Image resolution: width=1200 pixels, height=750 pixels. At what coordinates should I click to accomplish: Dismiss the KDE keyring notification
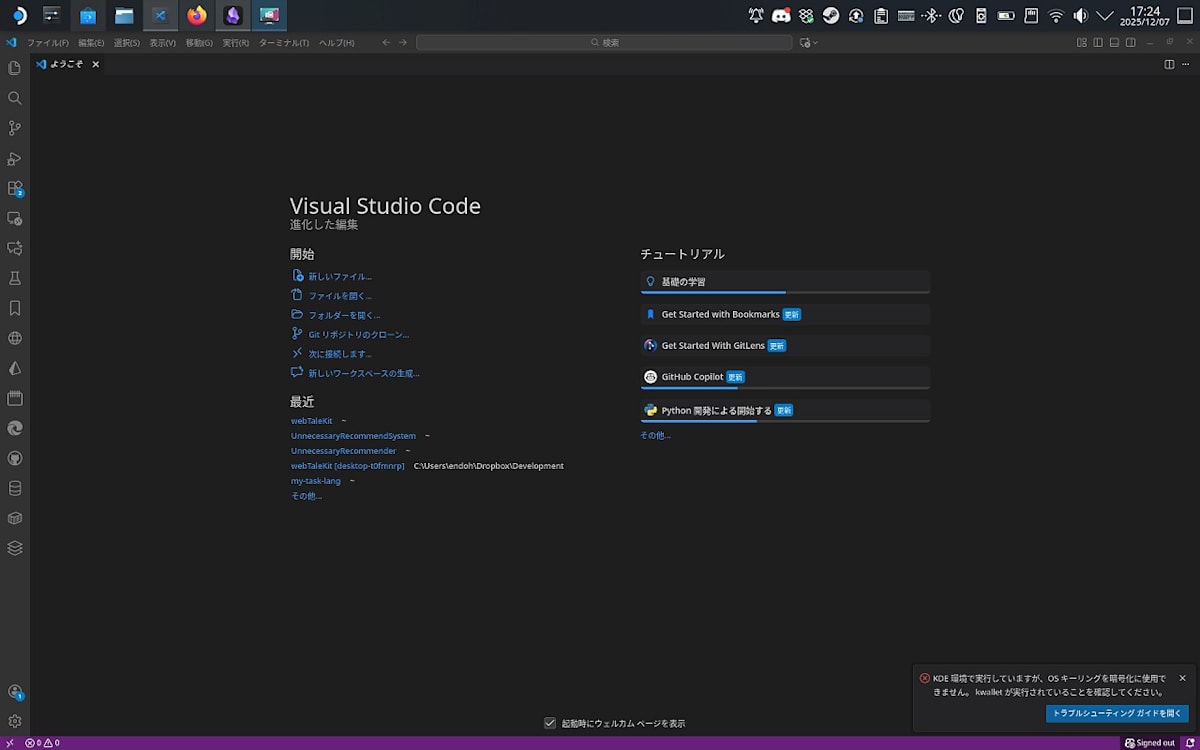click(x=1182, y=678)
